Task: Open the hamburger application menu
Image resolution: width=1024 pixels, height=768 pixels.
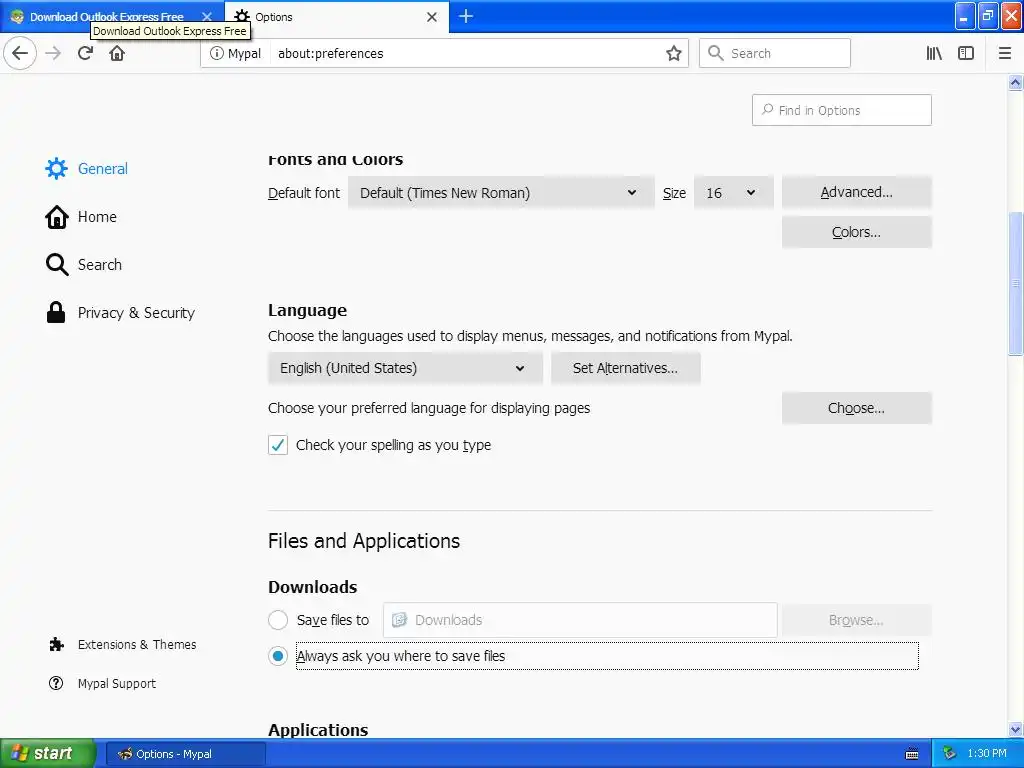Action: [1004, 53]
